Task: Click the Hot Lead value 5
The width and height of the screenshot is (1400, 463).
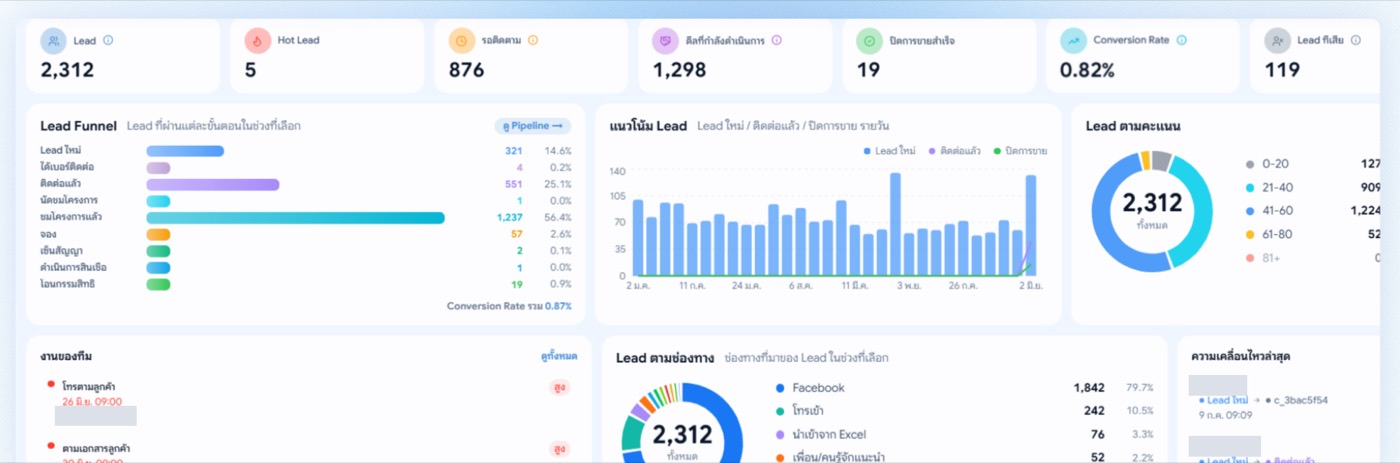Action: (x=250, y=70)
